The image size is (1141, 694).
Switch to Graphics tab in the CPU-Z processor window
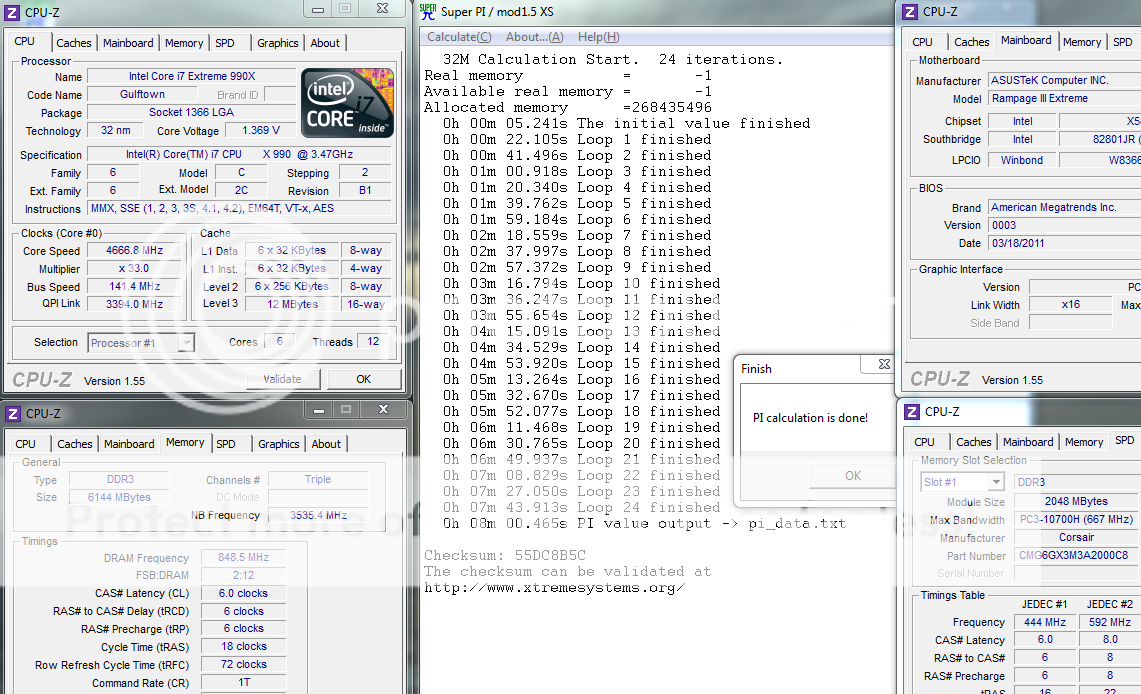tap(278, 43)
